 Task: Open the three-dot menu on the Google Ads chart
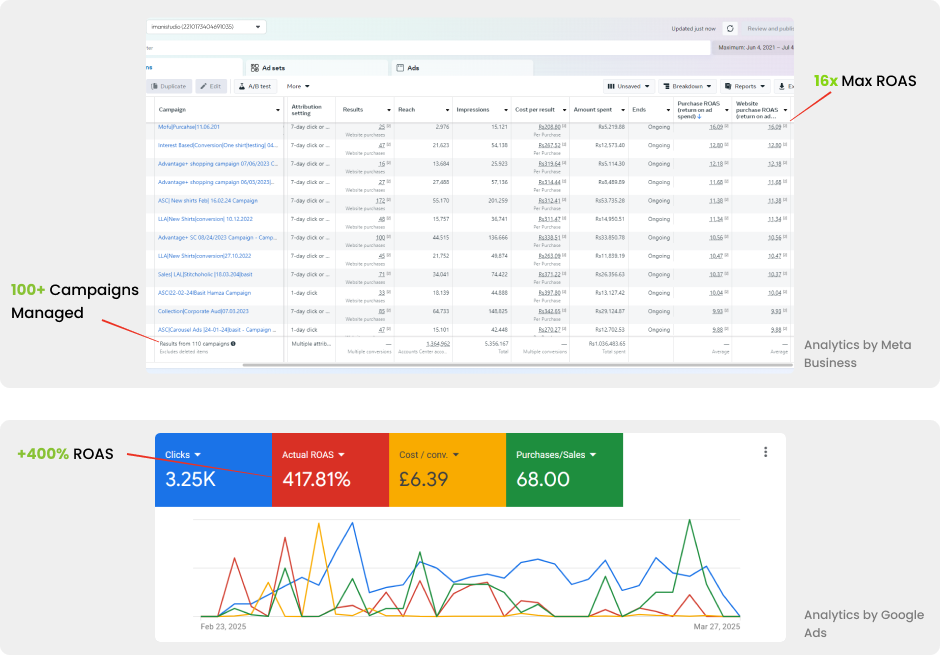765,452
